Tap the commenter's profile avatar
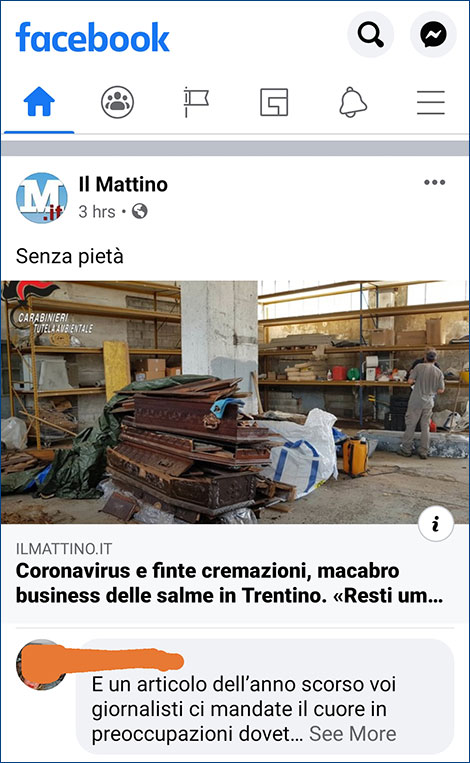470x763 pixels. [x=41, y=665]
